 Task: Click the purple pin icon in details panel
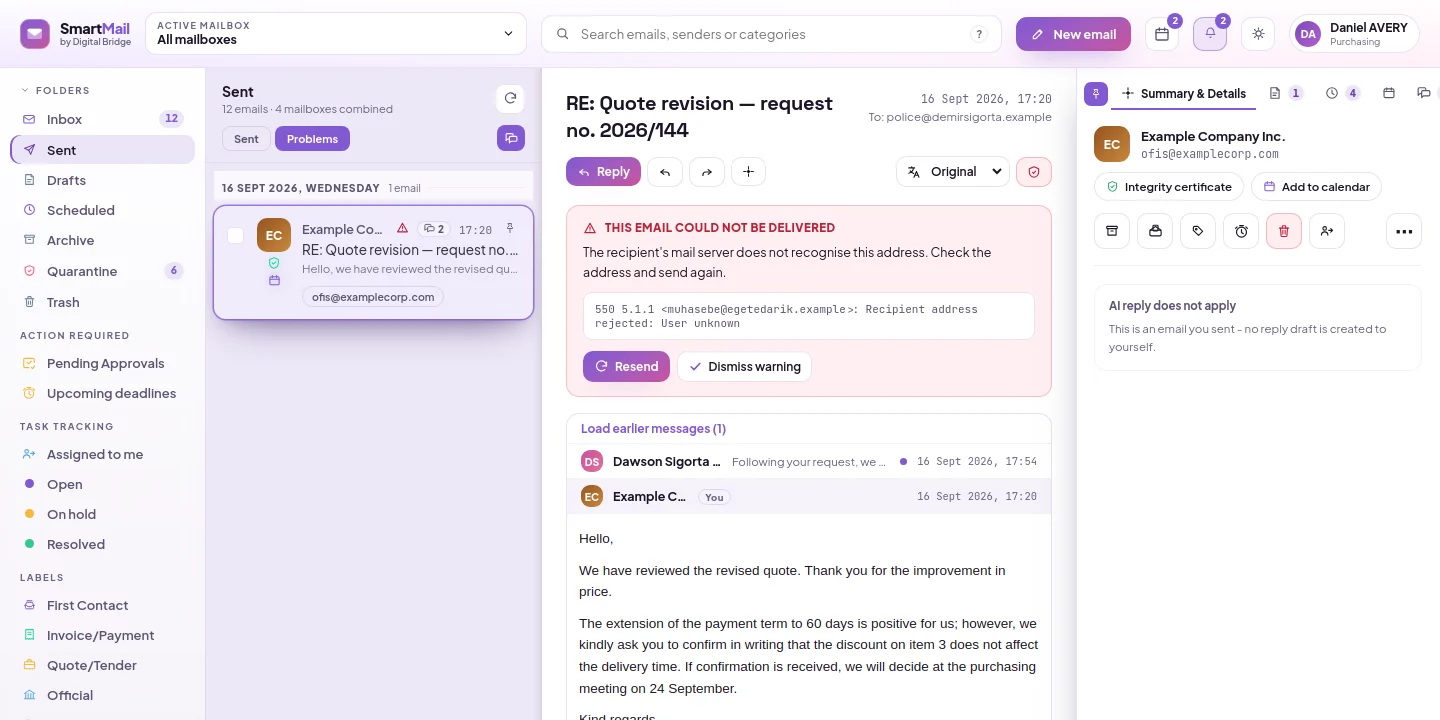[1096, 94]
